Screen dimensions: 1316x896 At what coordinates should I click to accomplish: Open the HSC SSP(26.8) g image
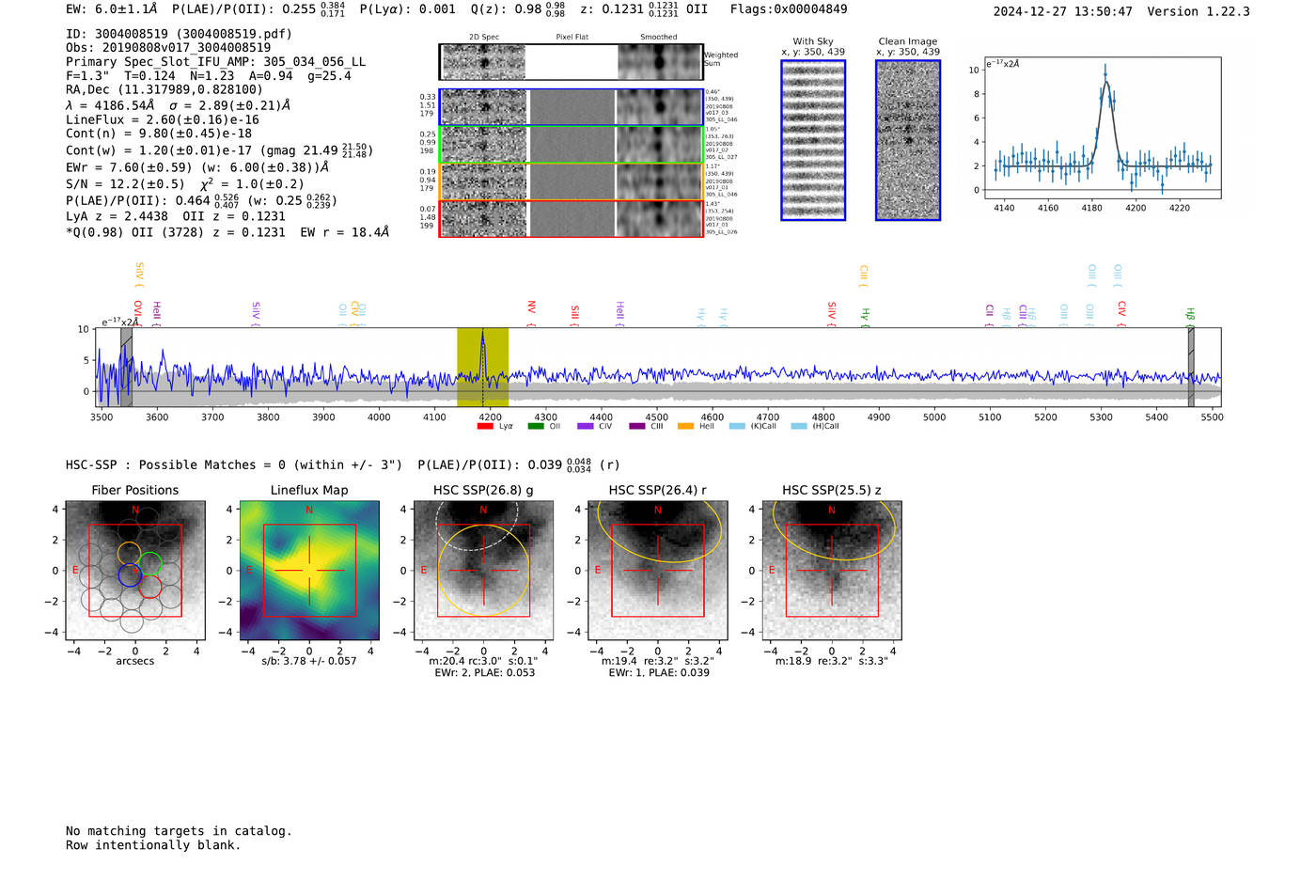tap(484, 571)
